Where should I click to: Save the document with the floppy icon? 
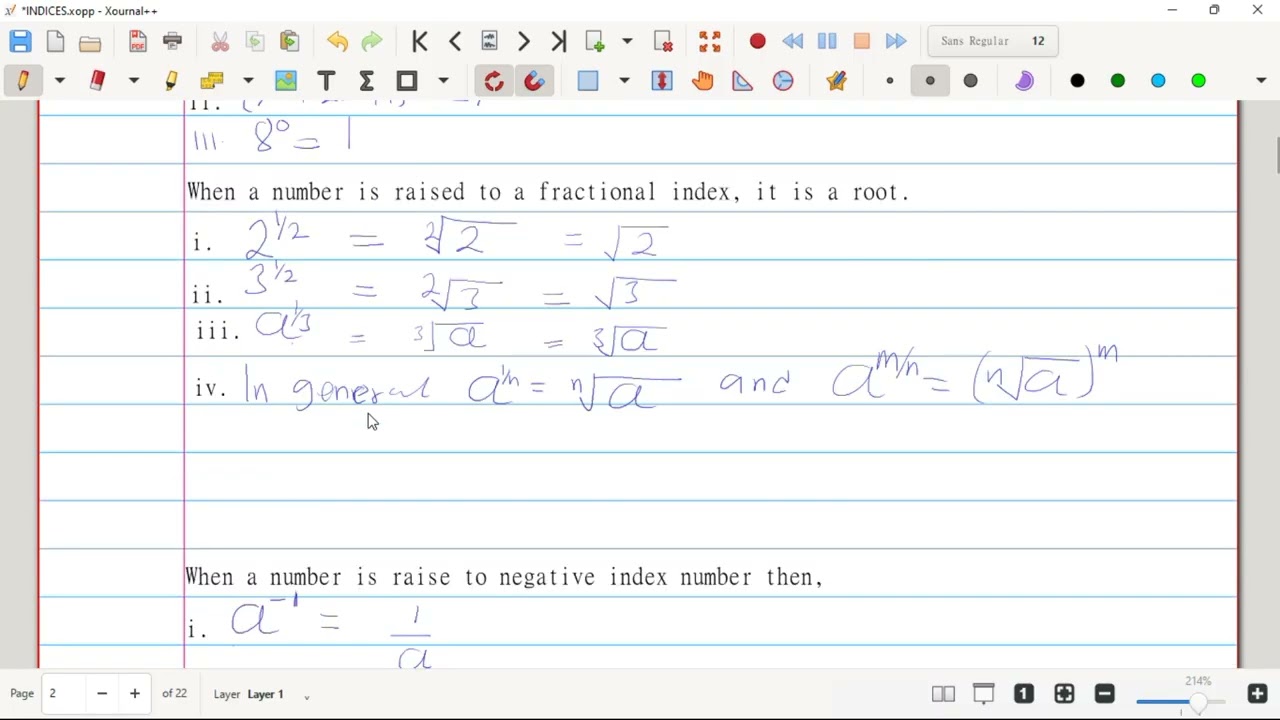coord(20,41)
